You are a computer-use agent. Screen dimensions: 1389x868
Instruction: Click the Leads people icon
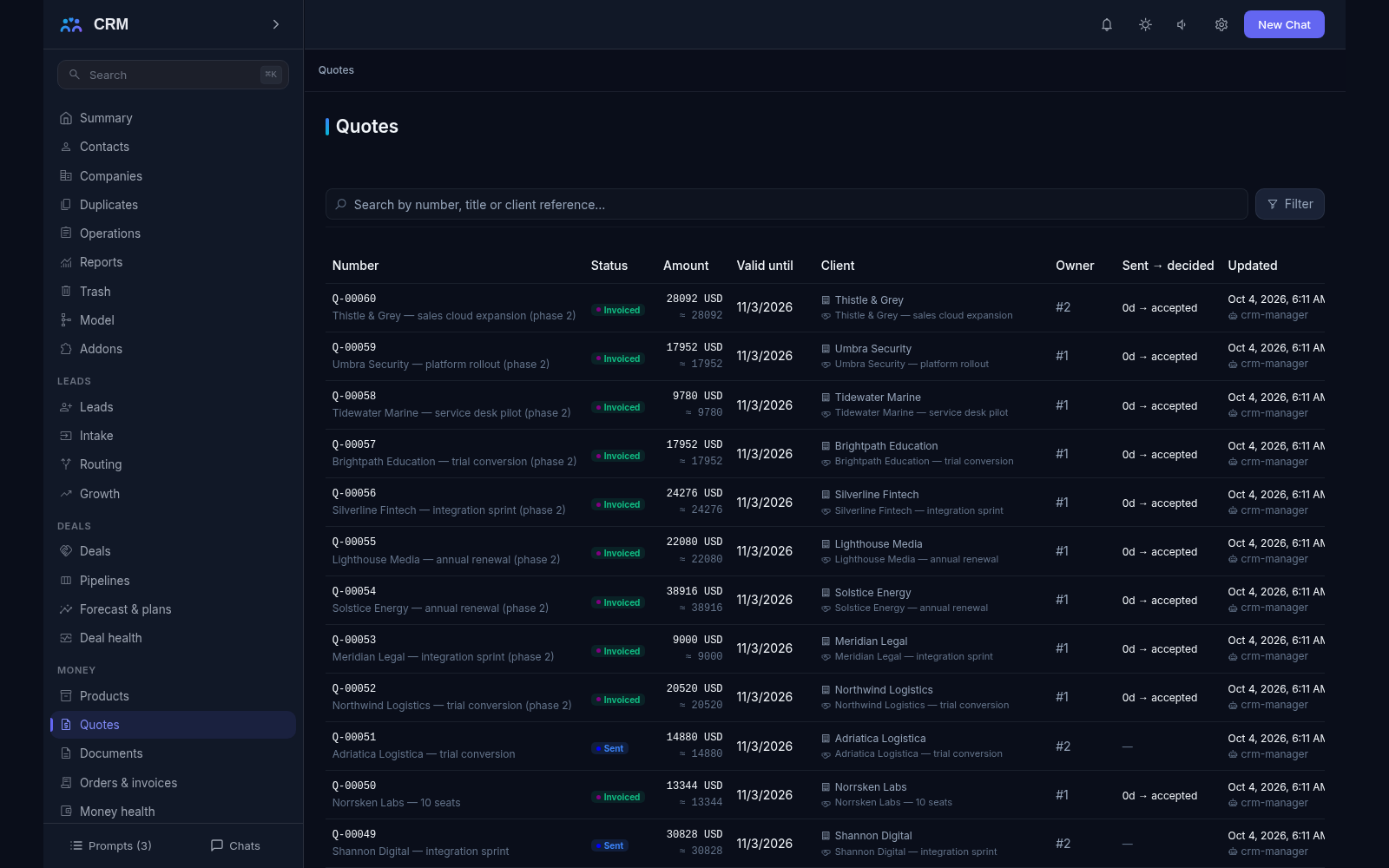(x=66, y=407)
